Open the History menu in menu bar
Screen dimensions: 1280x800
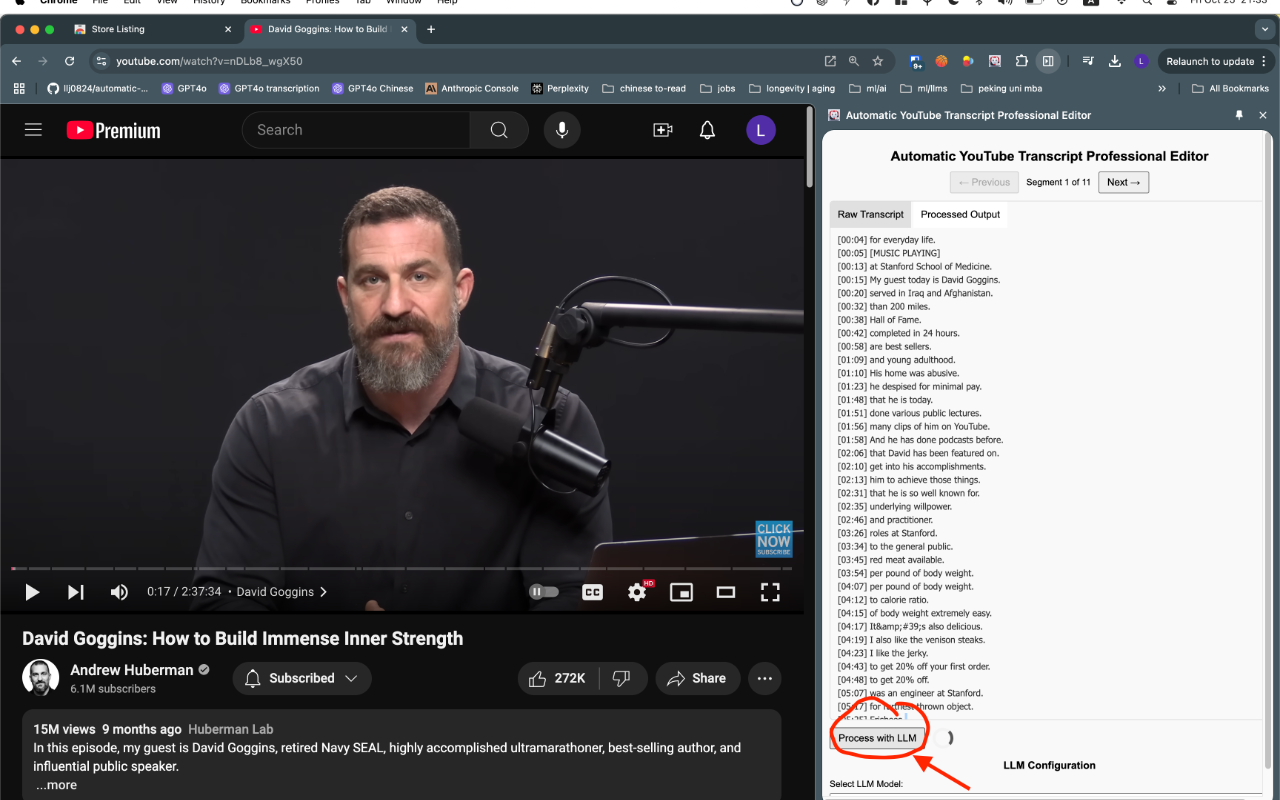pyautogui.click(x=209, y=2)
